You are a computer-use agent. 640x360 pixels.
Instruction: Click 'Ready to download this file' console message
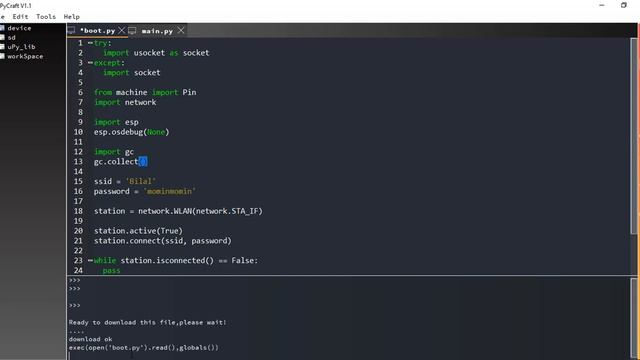(147, 322)
